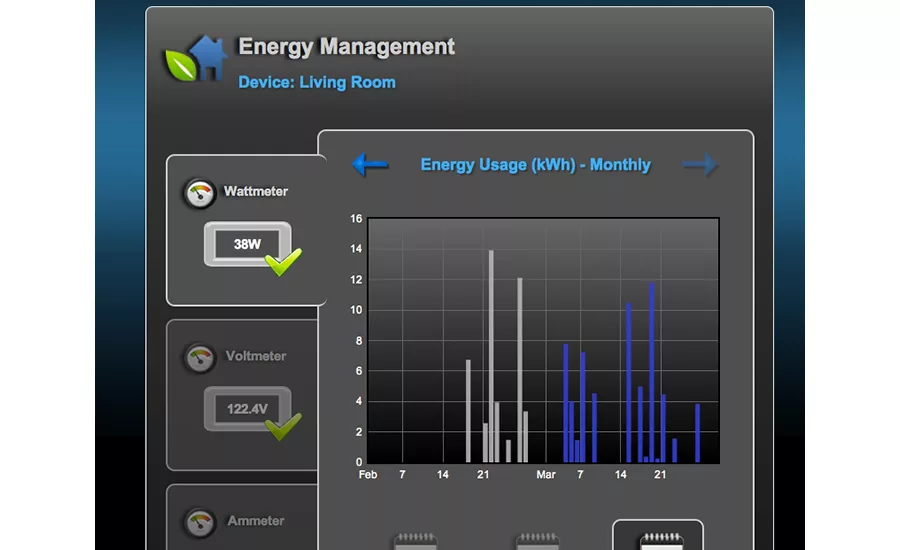The image size is (900, 550).
Task: Click the left arrow to show previous period
Action: click(x=370, y=165)
